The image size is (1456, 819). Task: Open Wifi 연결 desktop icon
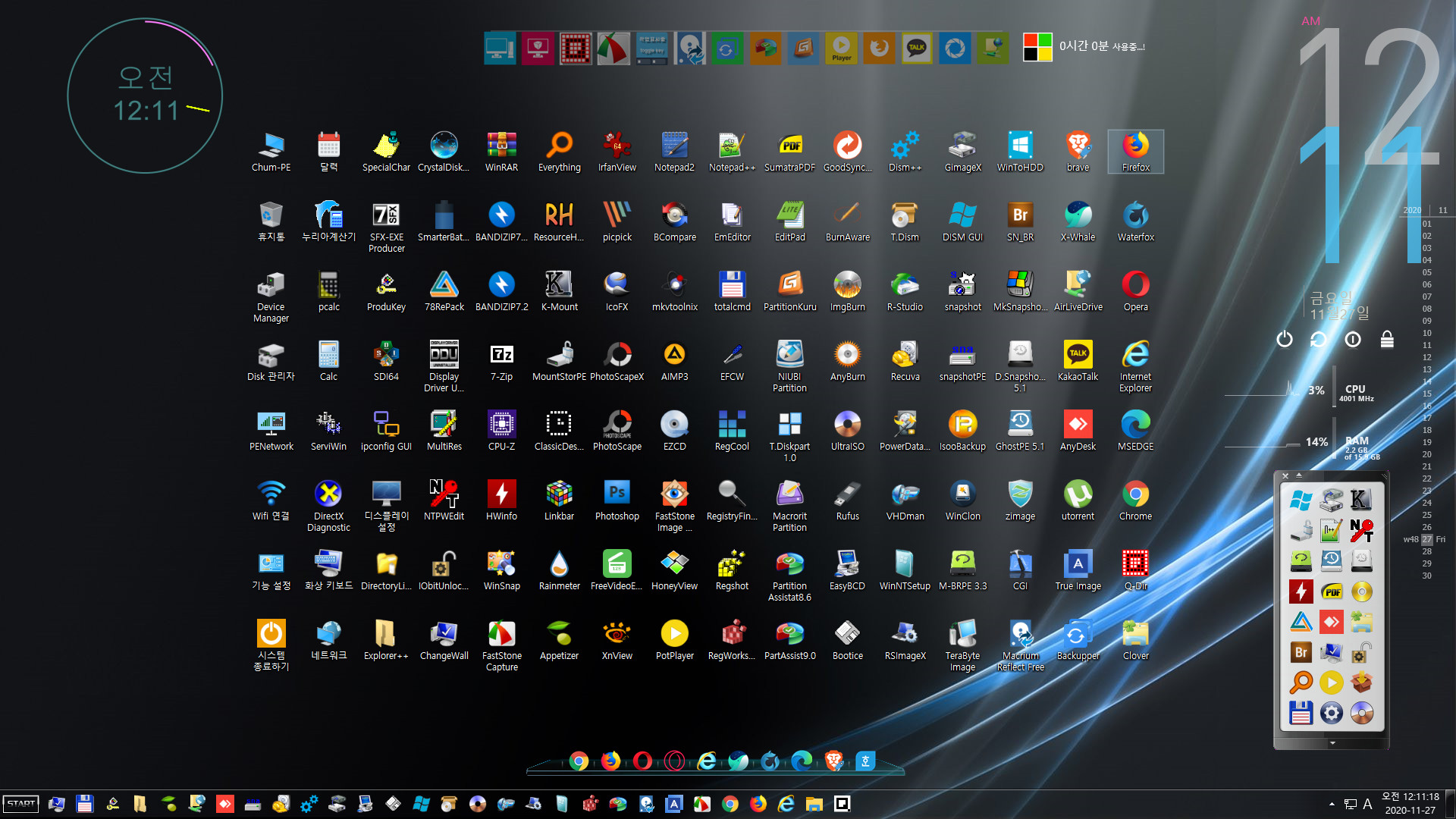(271, 500)
